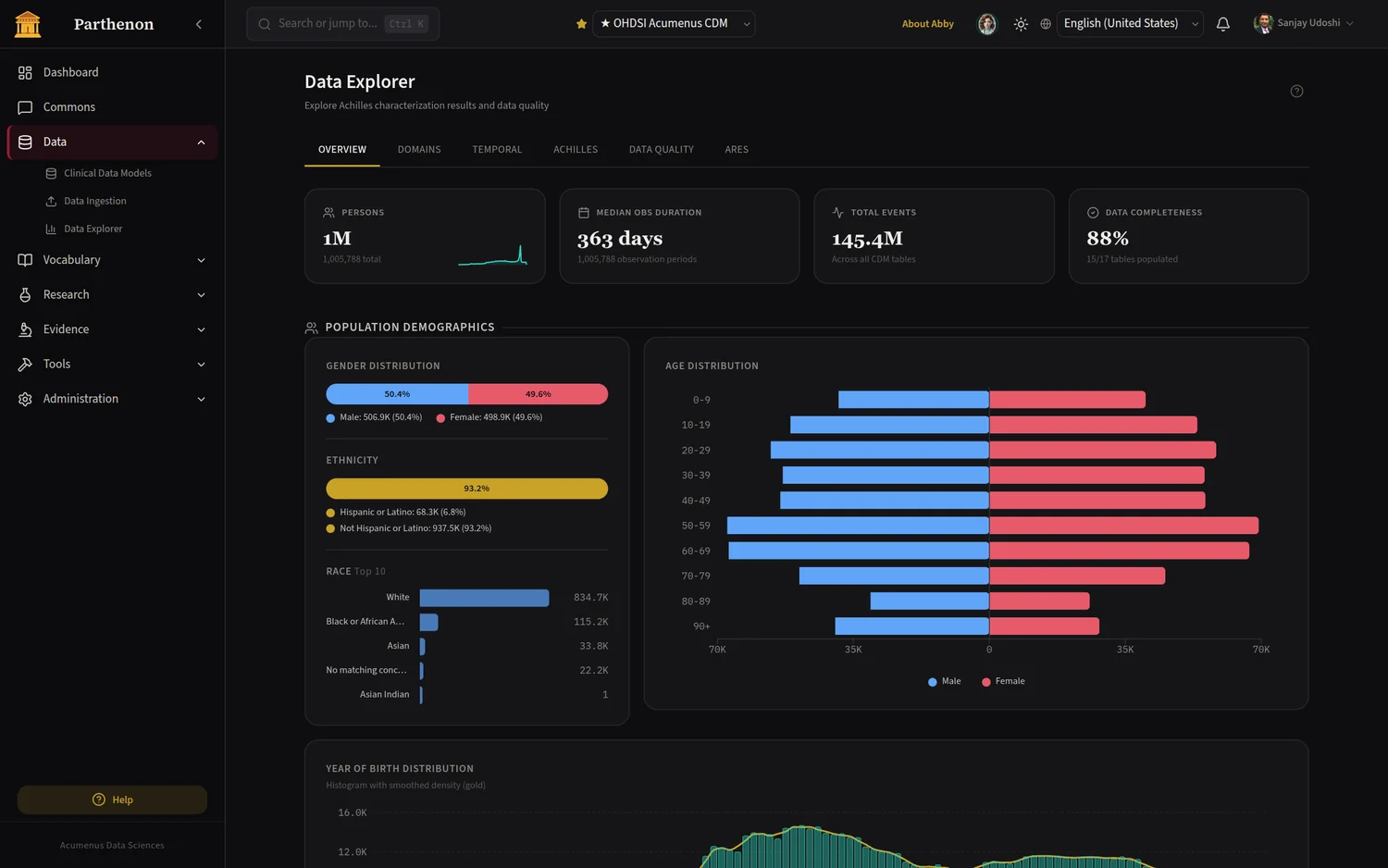
Task: Open notifications bell icon
Action: tap(1222, 24)
